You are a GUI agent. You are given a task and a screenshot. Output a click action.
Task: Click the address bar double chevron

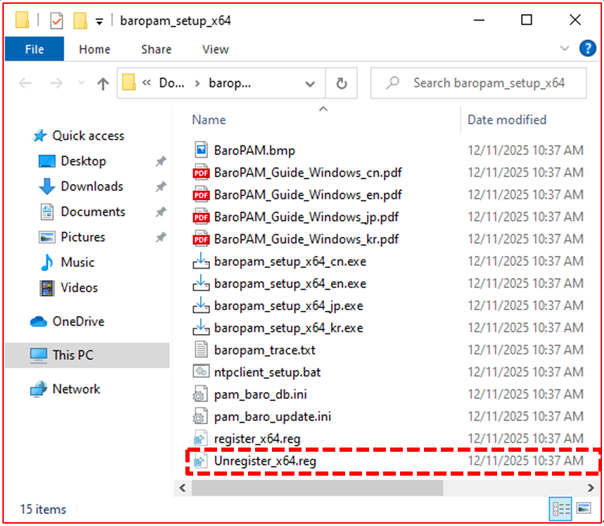point(146,83)
